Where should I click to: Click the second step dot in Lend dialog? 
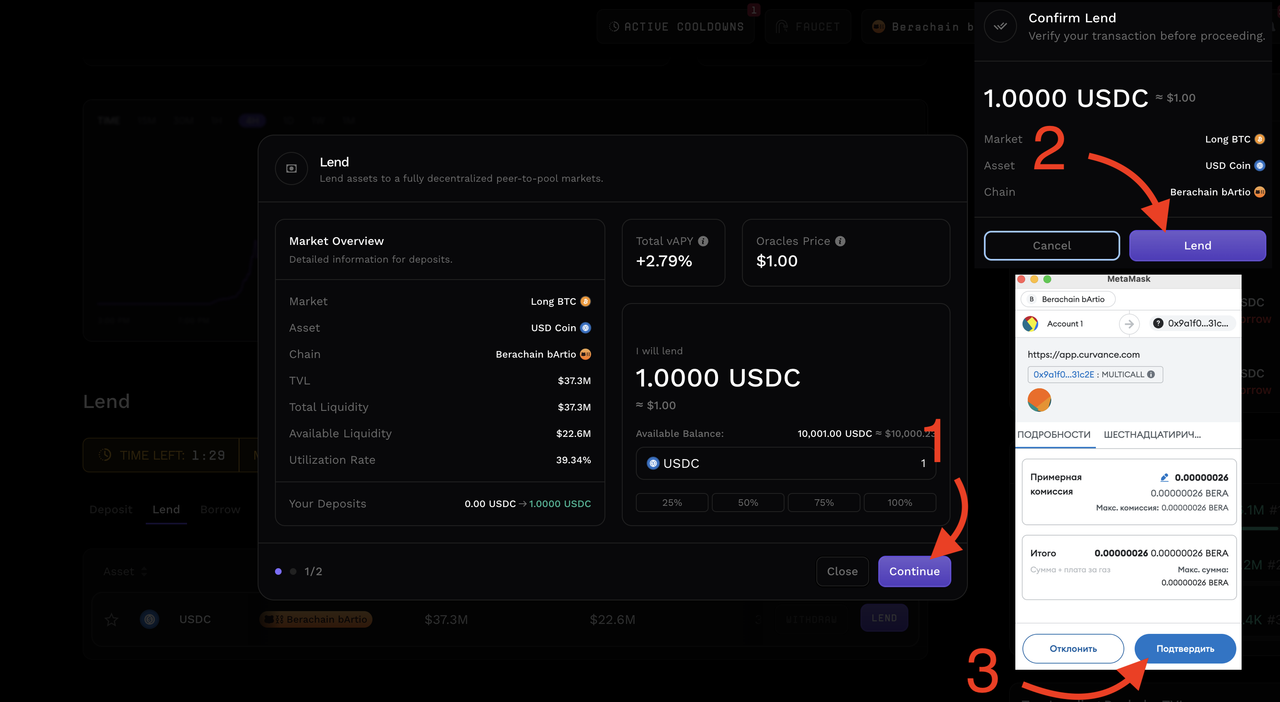pyautogui.click(x=293, y=571)
